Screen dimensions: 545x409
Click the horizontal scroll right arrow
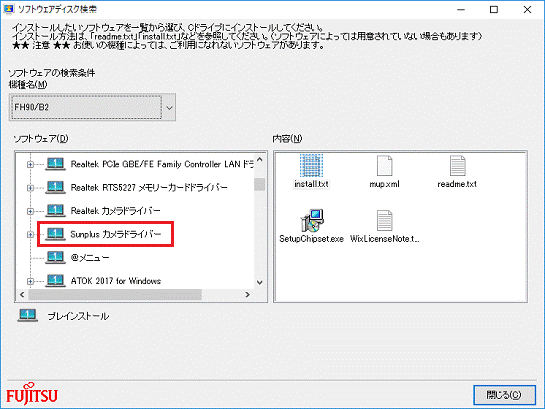click(247, 295)
